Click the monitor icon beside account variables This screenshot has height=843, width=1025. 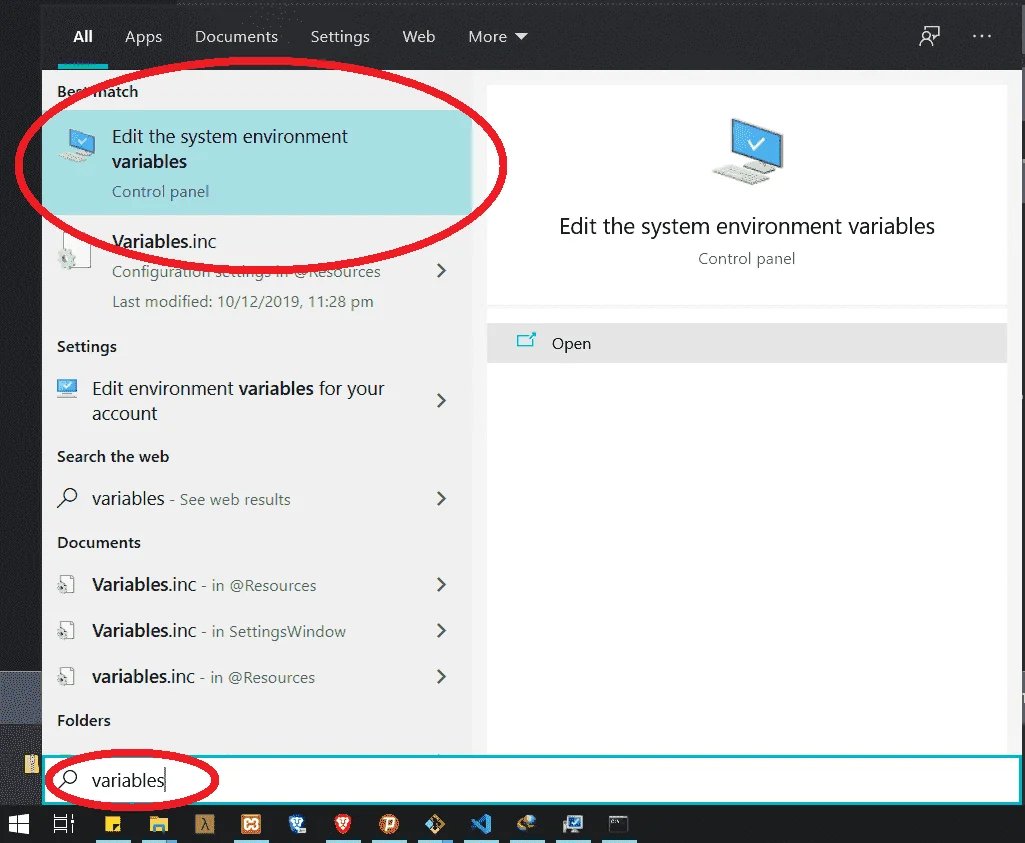(67, 389)
